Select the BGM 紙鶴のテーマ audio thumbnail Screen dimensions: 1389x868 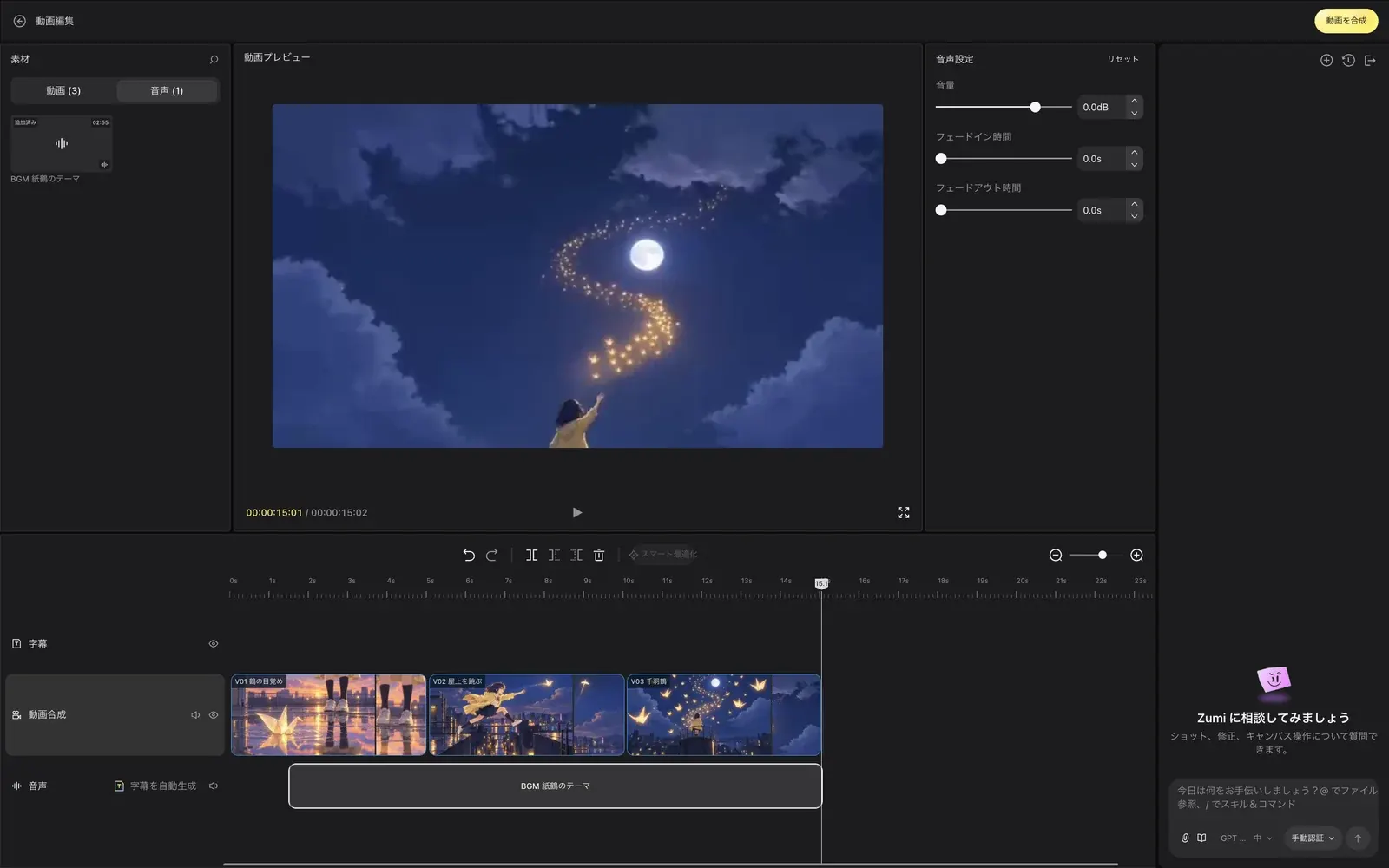(x=62, y=143)
